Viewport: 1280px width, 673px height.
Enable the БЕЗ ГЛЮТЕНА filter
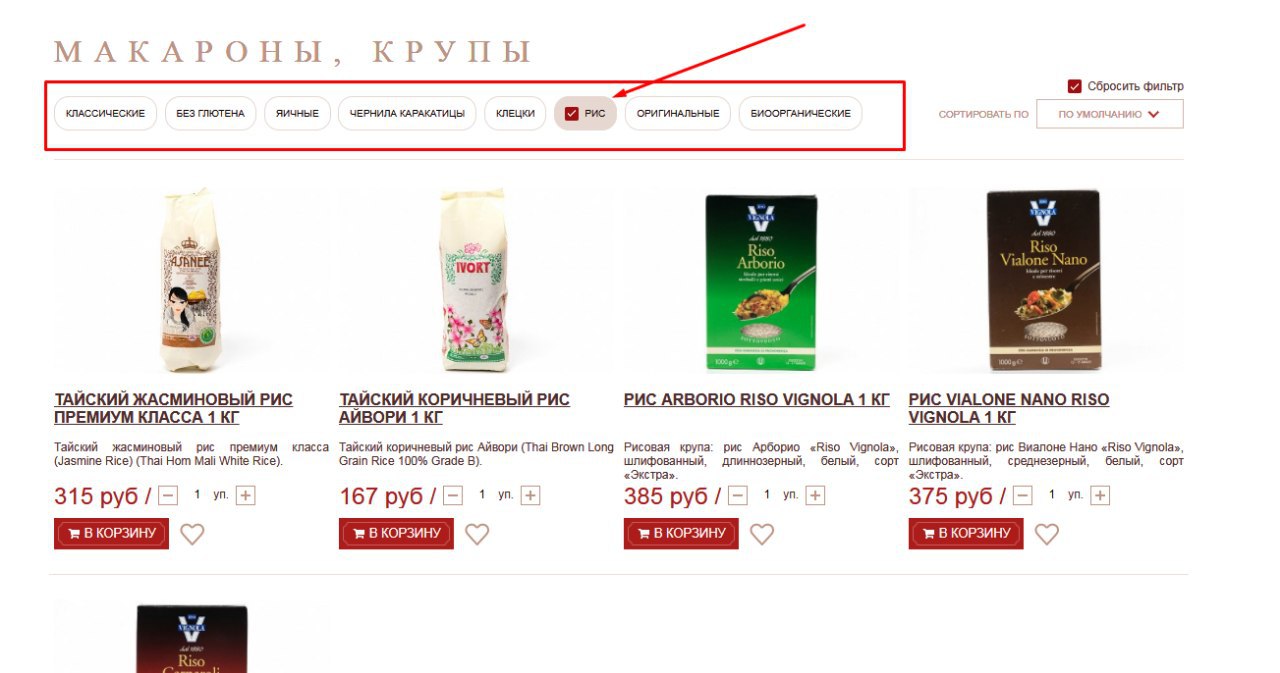(210, 114)
